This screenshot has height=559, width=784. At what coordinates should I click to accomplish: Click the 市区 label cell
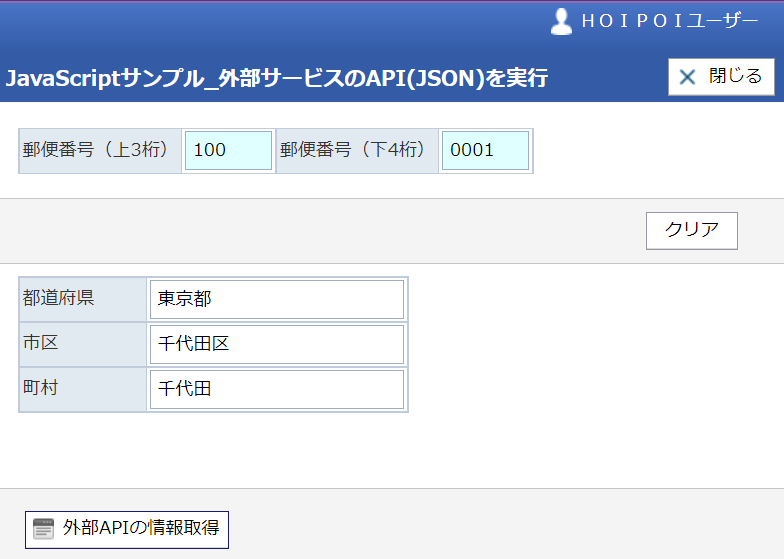tap(82, 344)
